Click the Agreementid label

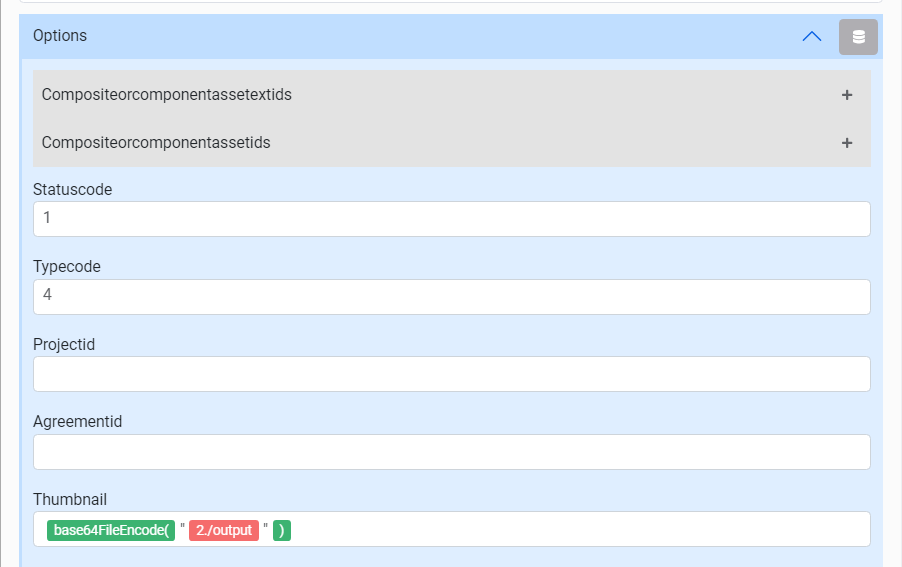[77, 422]
